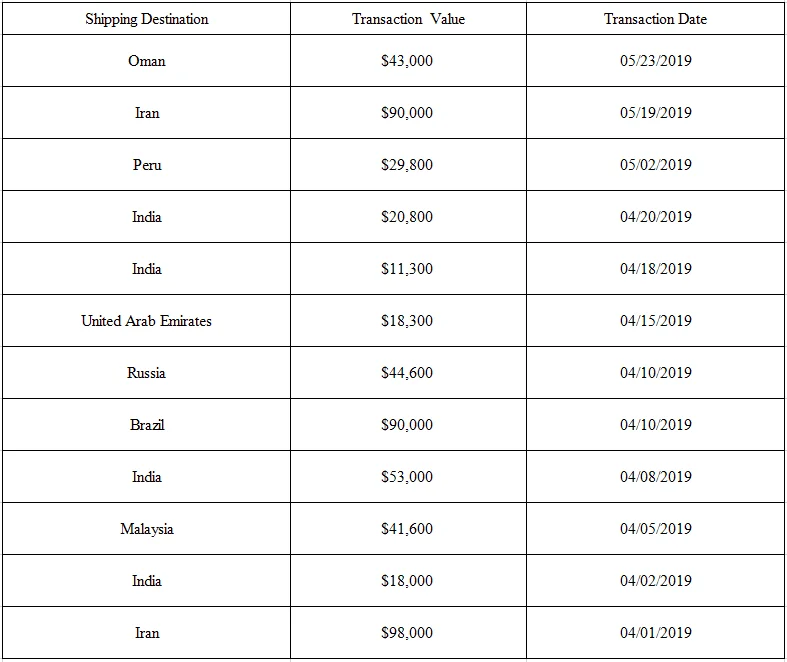Click the 04/05/2019 date cell
Image resolution: width=787 pixels, height=662 pixels.
(x=655, y=529)
